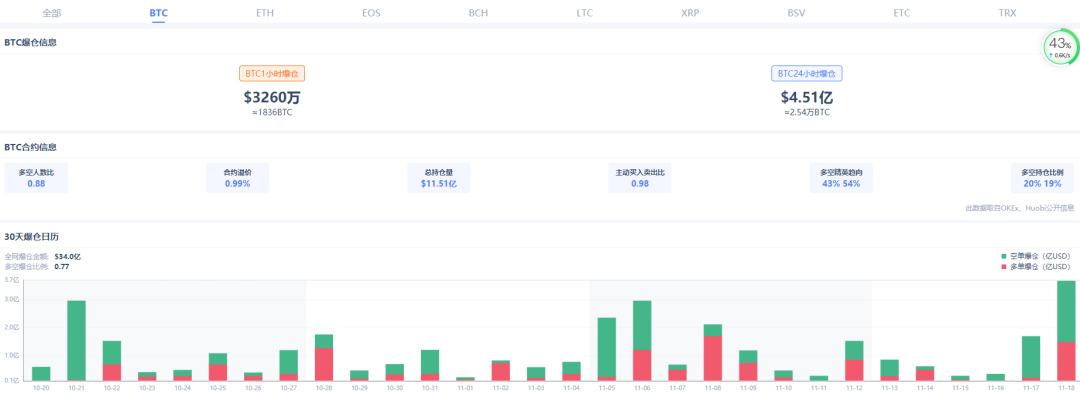Open the 多空人数比 0.88 card

[x=36, y=178]
